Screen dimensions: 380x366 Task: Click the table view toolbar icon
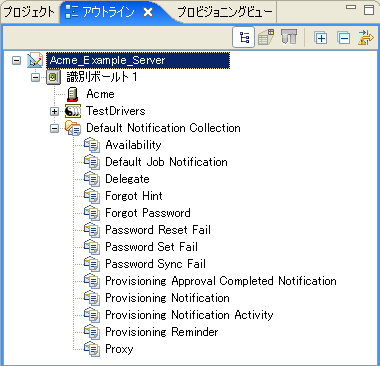tap(266, 37)
